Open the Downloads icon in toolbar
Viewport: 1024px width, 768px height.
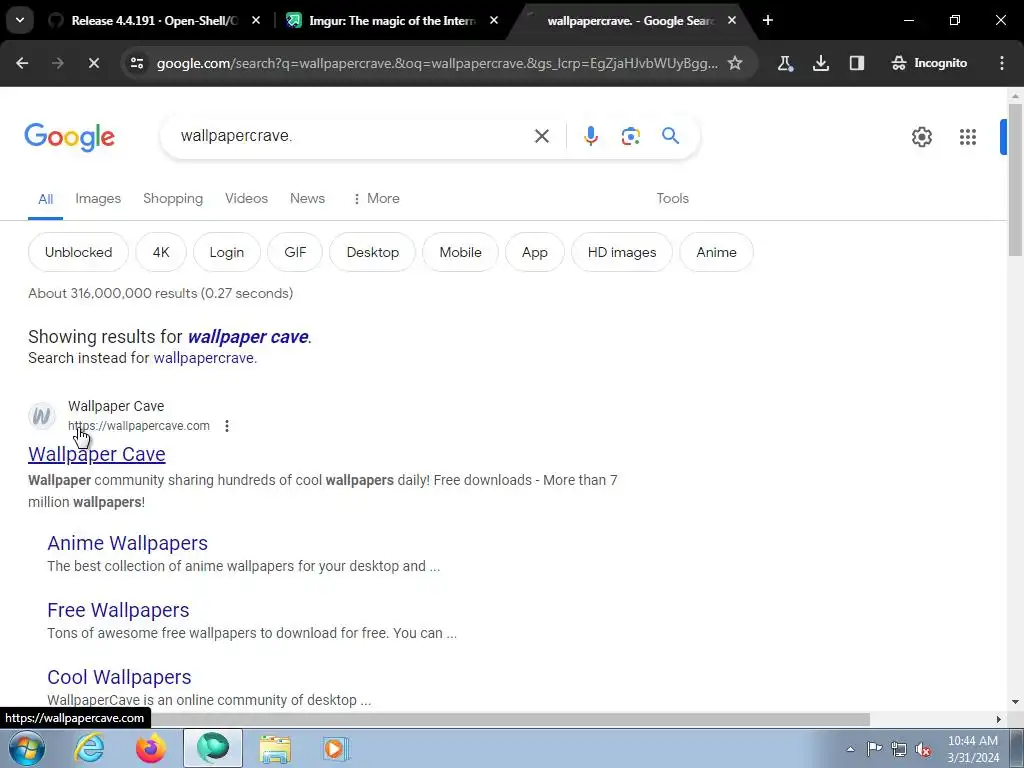tap(821, 63)
